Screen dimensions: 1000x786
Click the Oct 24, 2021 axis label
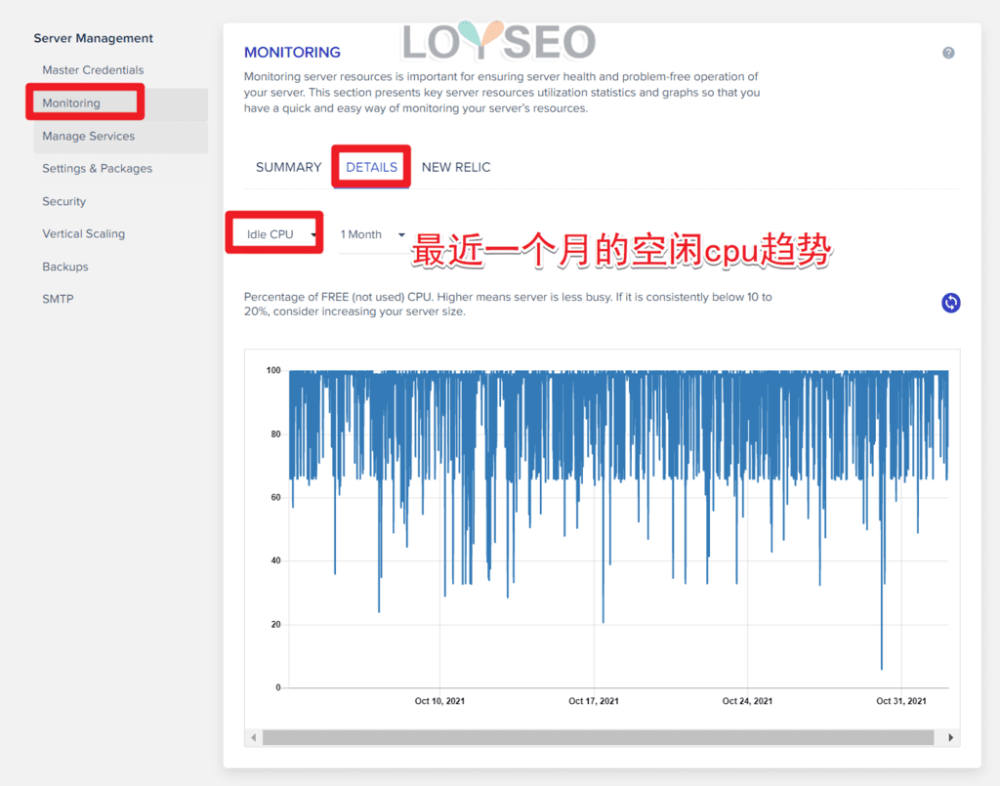(747, 701)
